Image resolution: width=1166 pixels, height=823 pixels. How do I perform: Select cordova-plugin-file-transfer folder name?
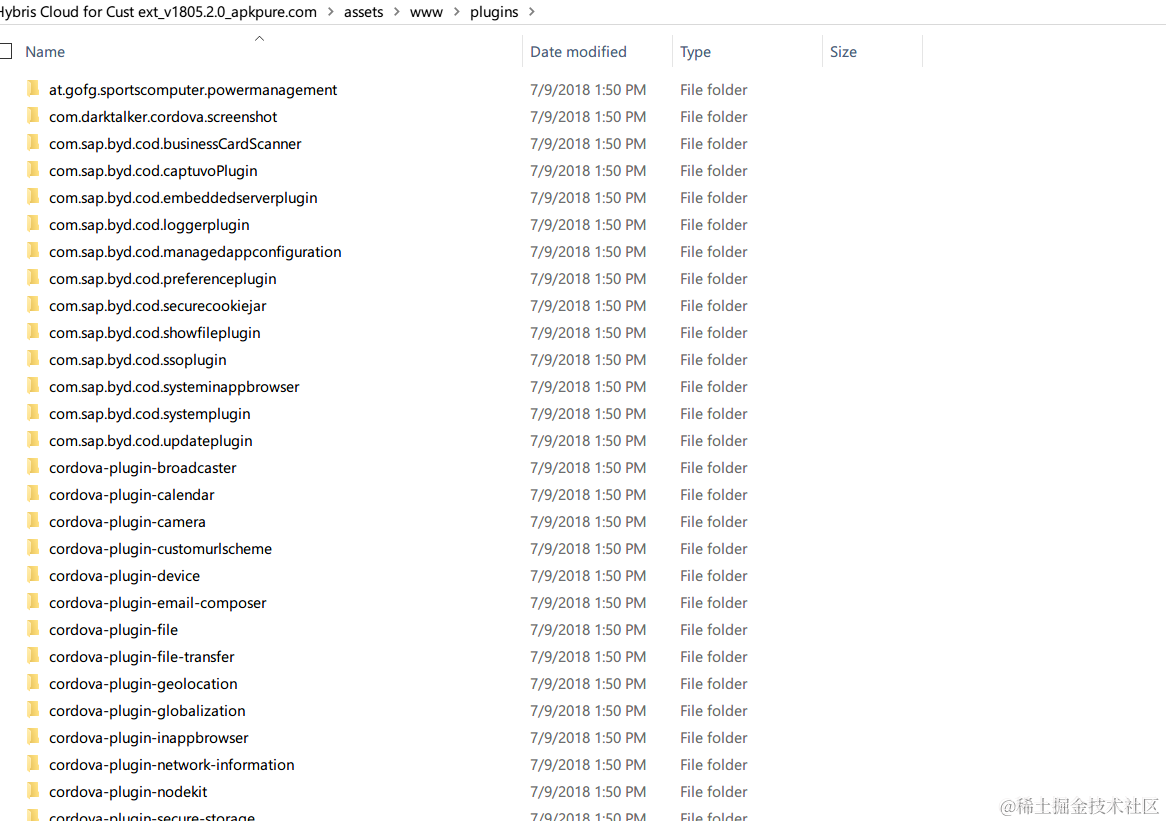point(141,657)
